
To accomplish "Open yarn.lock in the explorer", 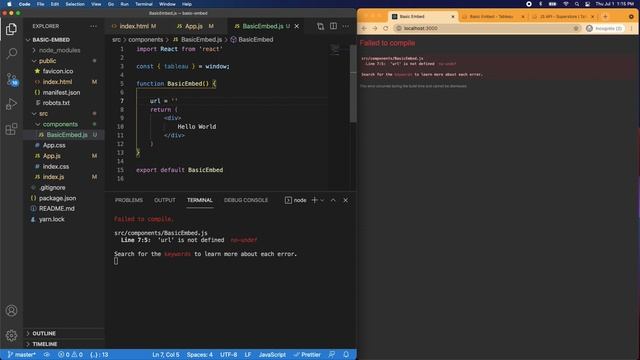I will [51, 219].
